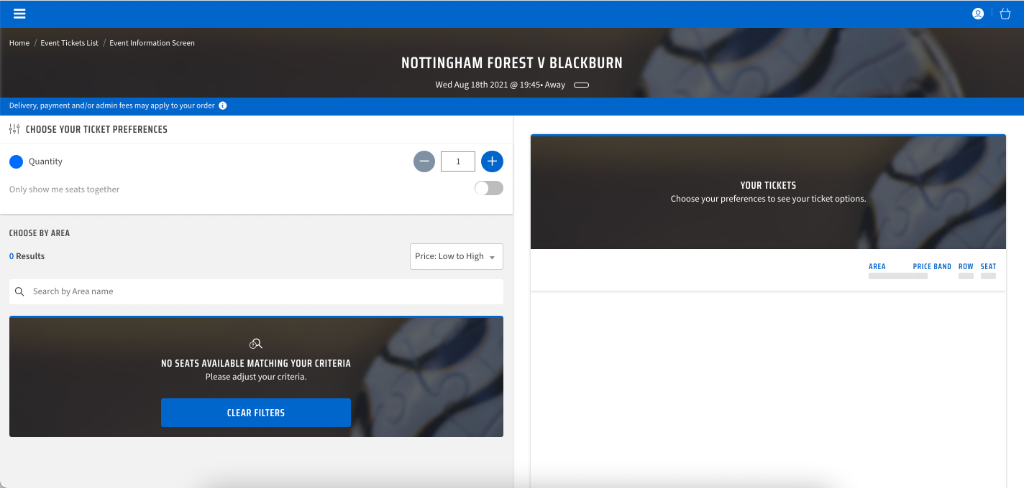The height and width of the screenshot is (488, 1024).
Task: Go to Home breadcrumb link
Action: pos(20,43)
